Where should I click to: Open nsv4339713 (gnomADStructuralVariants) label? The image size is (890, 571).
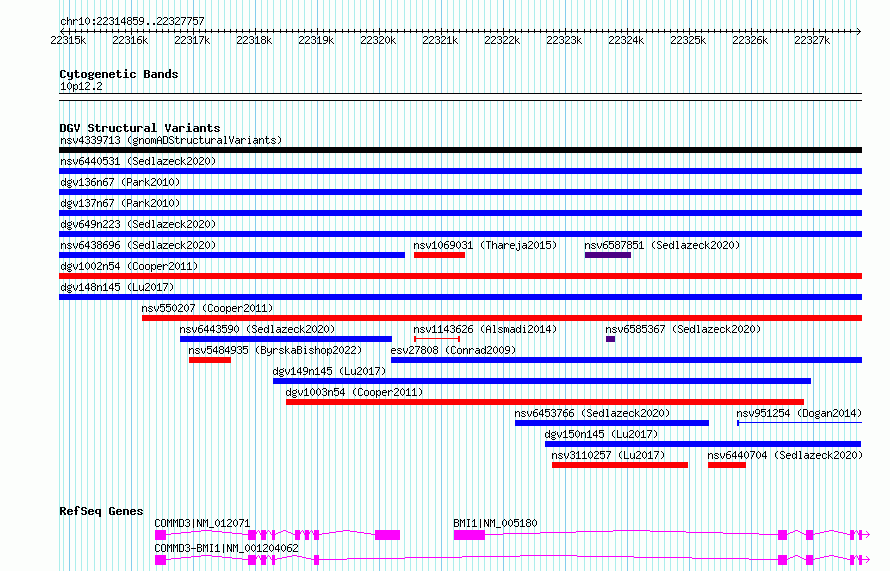(171, 140)
